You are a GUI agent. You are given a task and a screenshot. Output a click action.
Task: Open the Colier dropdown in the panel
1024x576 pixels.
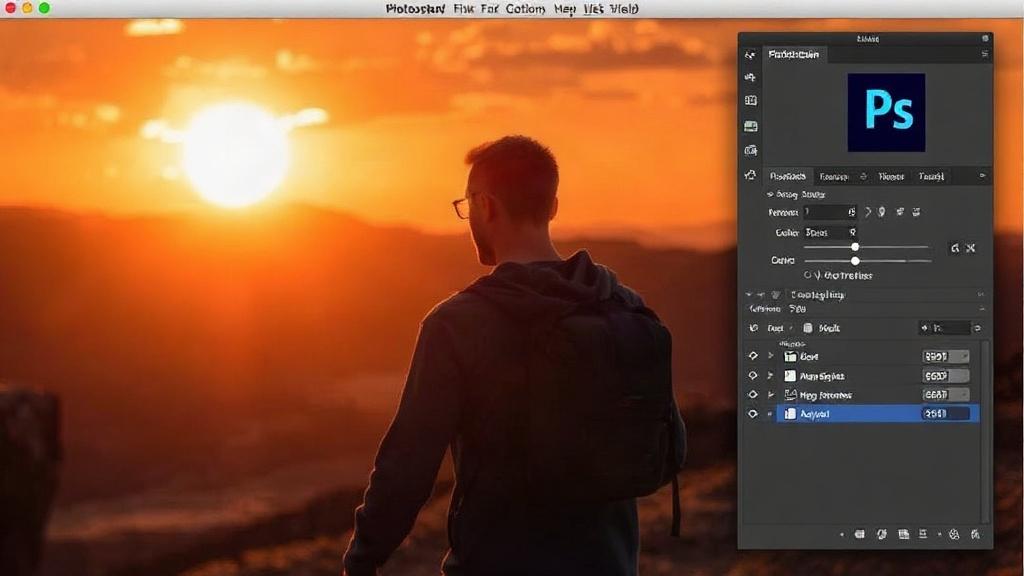pyautogui.click(x=830, y=232)
